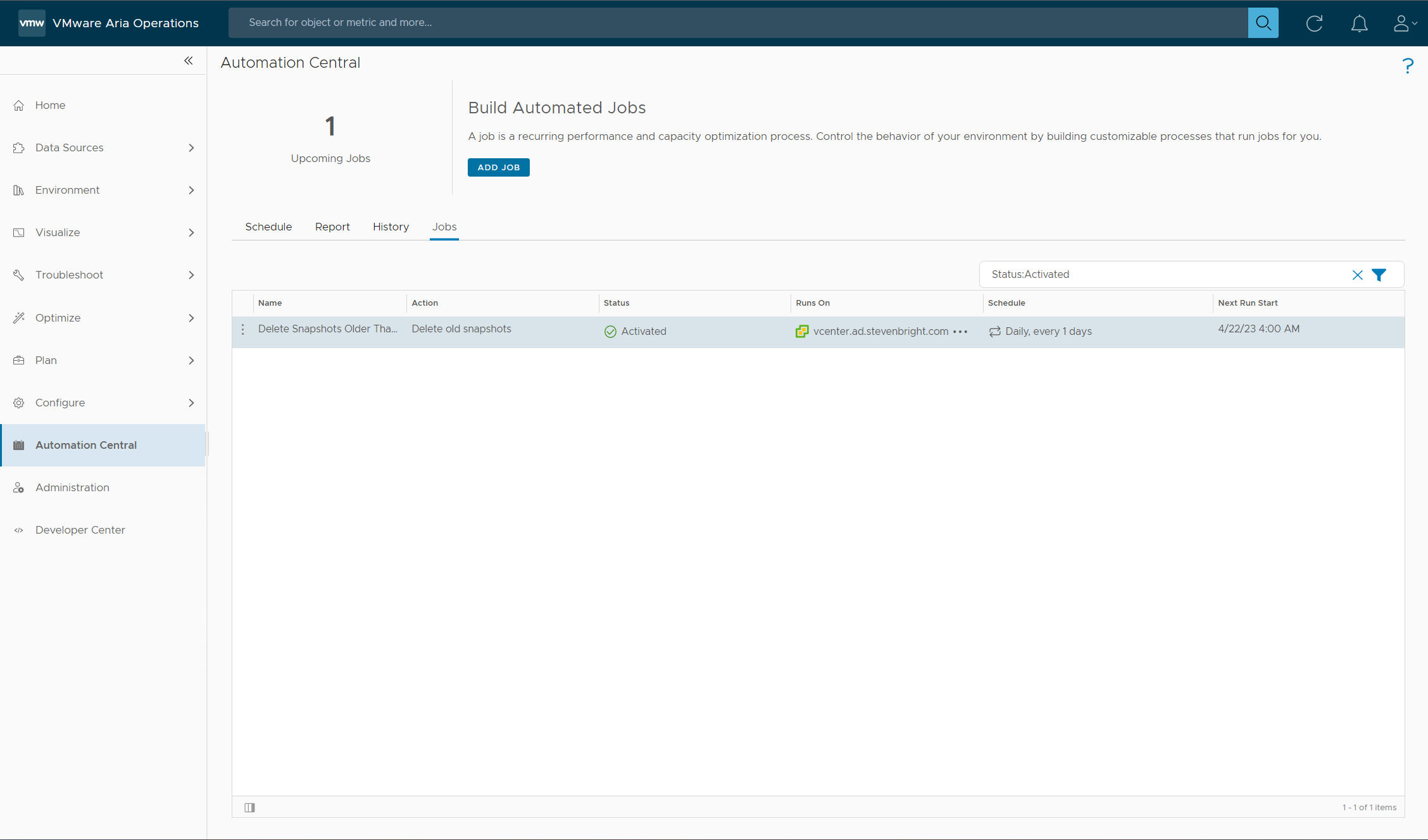Switch to the History tab
The height and width of the screenshot is (840, 1428).
391,227
